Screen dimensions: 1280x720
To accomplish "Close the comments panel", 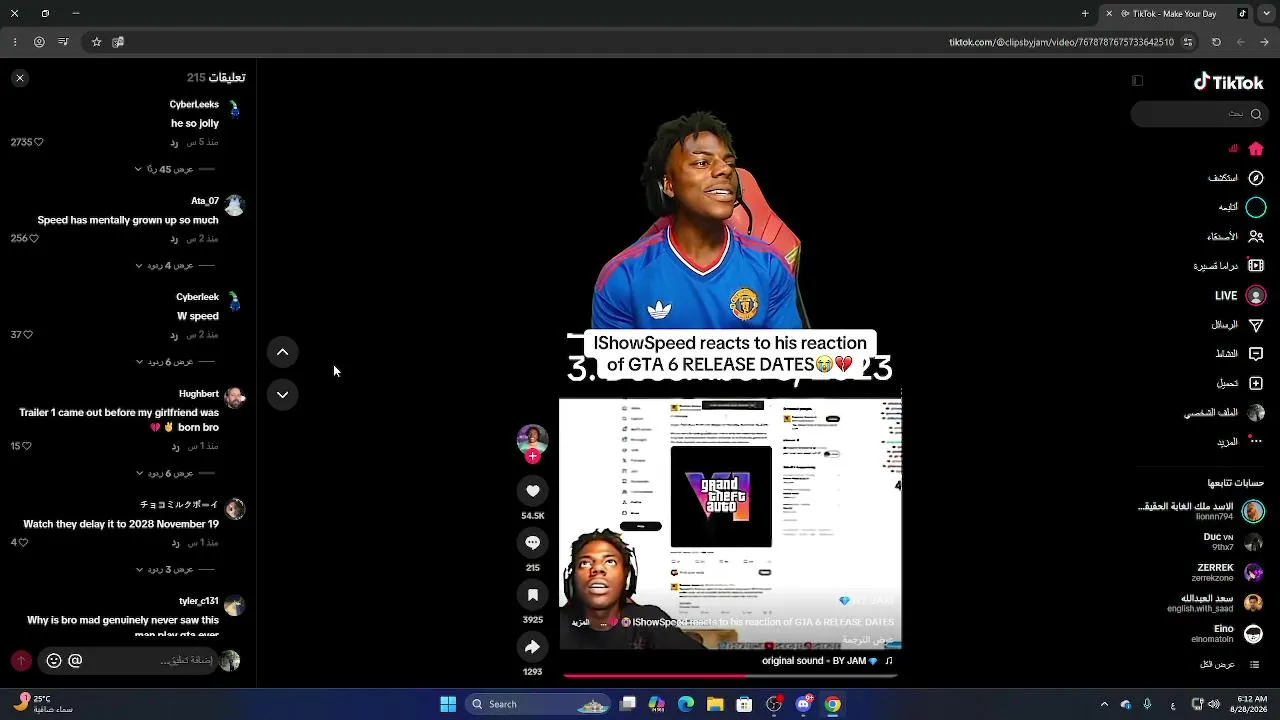I will click(20, 78).
